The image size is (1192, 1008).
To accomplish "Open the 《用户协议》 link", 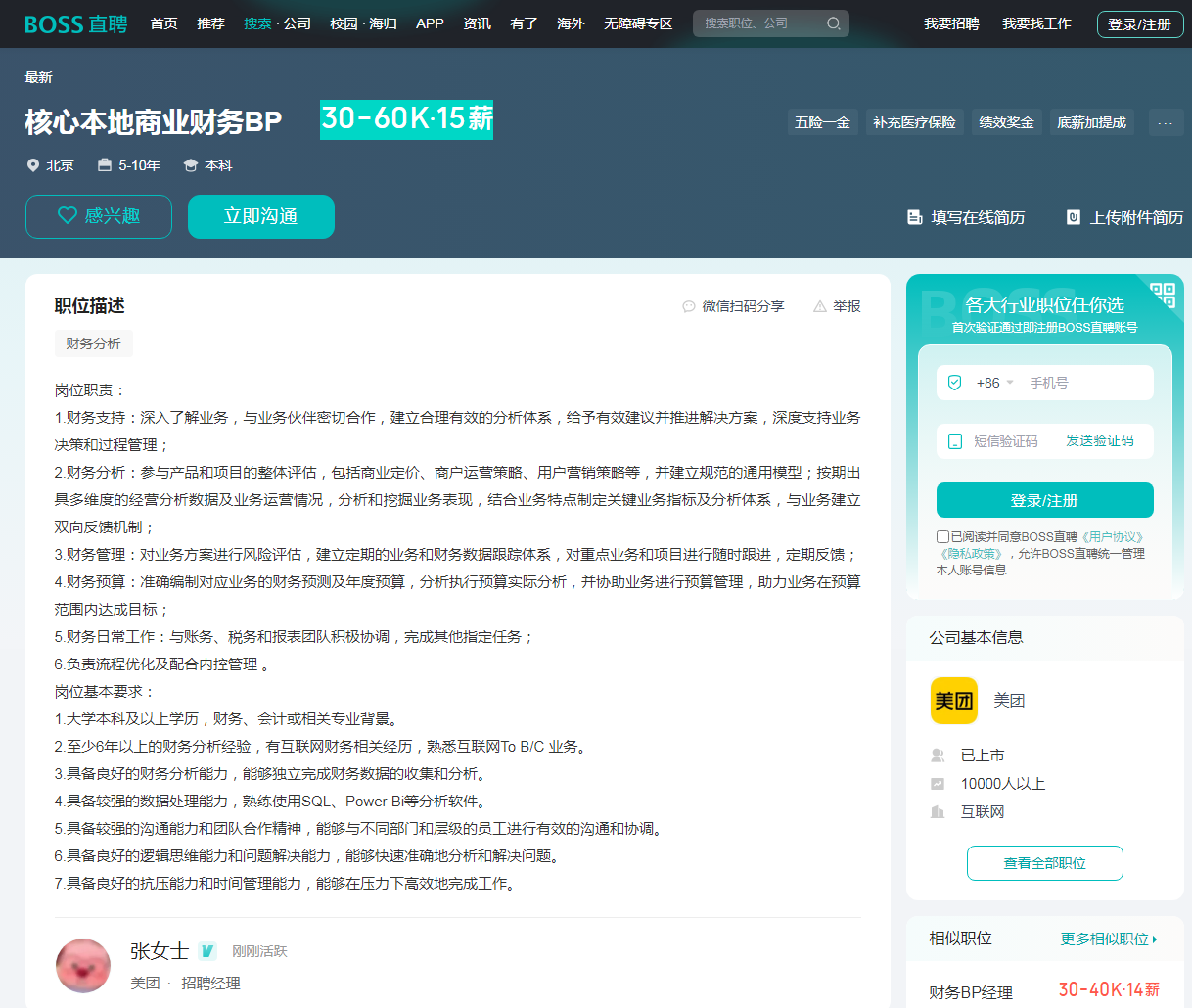I will 1111,537.
